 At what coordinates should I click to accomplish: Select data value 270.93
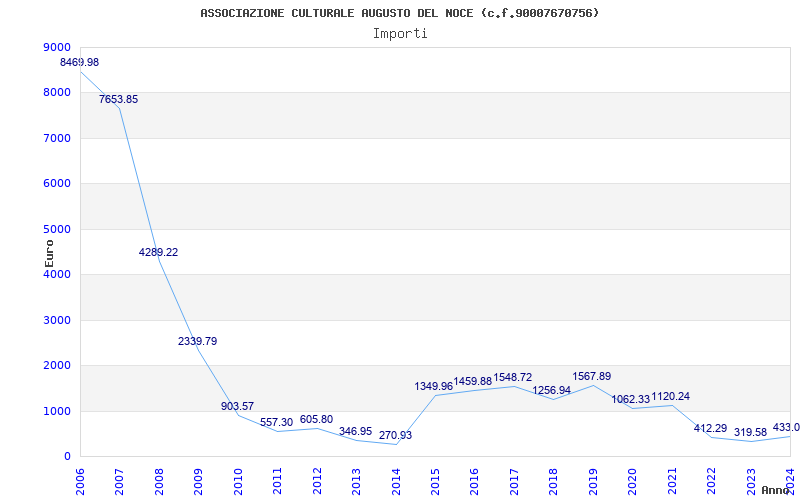click(395, 435)
